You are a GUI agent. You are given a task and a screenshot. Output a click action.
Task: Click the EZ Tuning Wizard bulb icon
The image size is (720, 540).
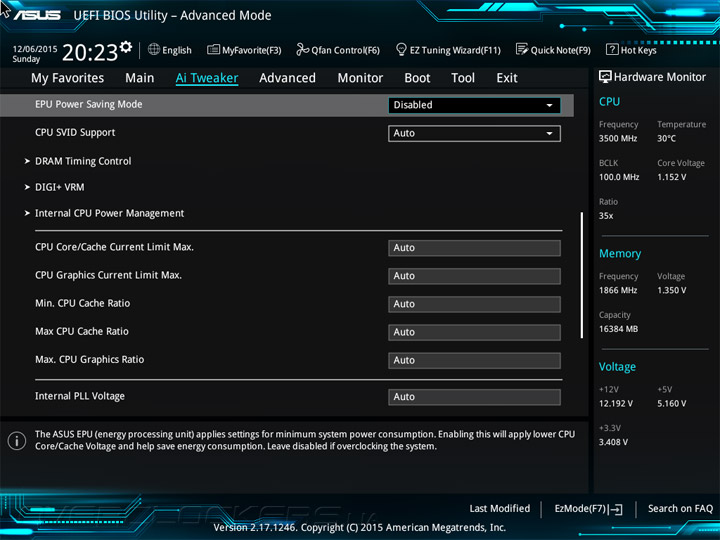point(401,49)
